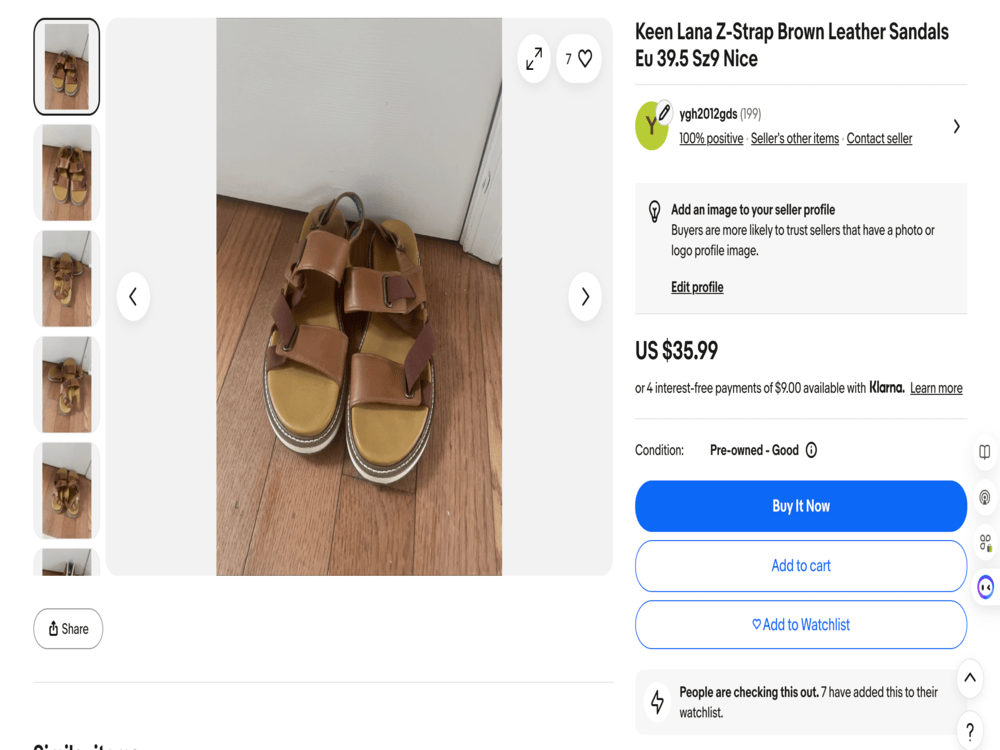Click the help question mark icon
The height and width of the screenshot is (750, 1000).
click(970, 731)
